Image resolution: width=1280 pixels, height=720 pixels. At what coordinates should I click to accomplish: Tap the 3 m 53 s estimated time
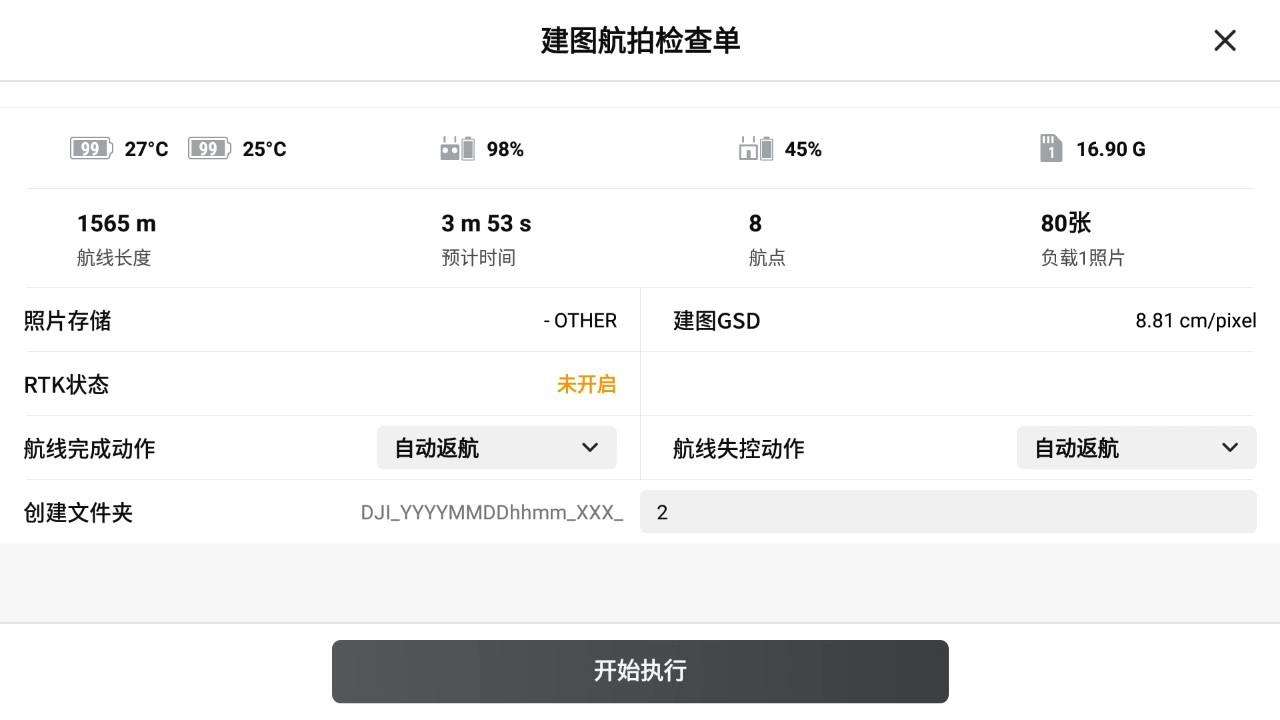pyautogui.click(x=486, y=223)
